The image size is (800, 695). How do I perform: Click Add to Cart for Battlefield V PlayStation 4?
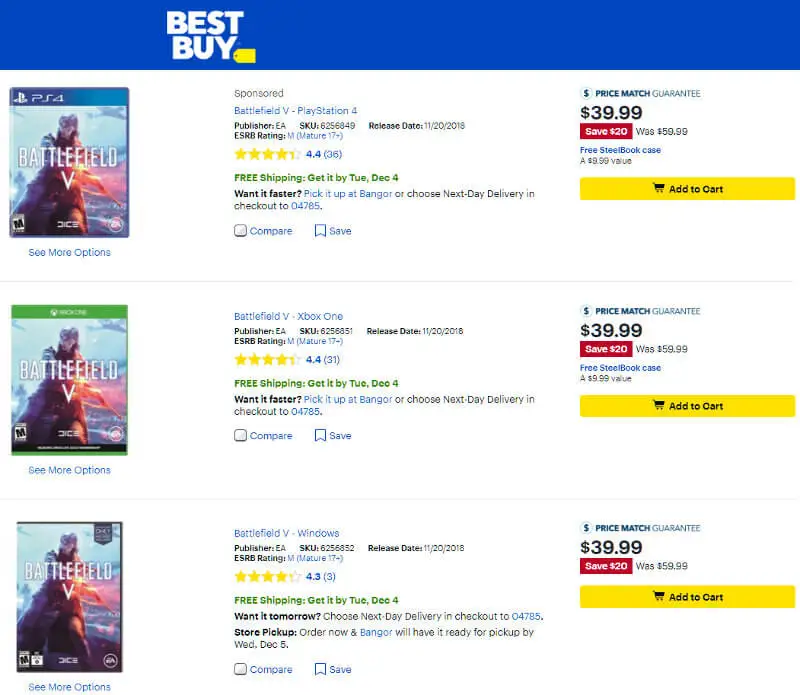(687, 188)
